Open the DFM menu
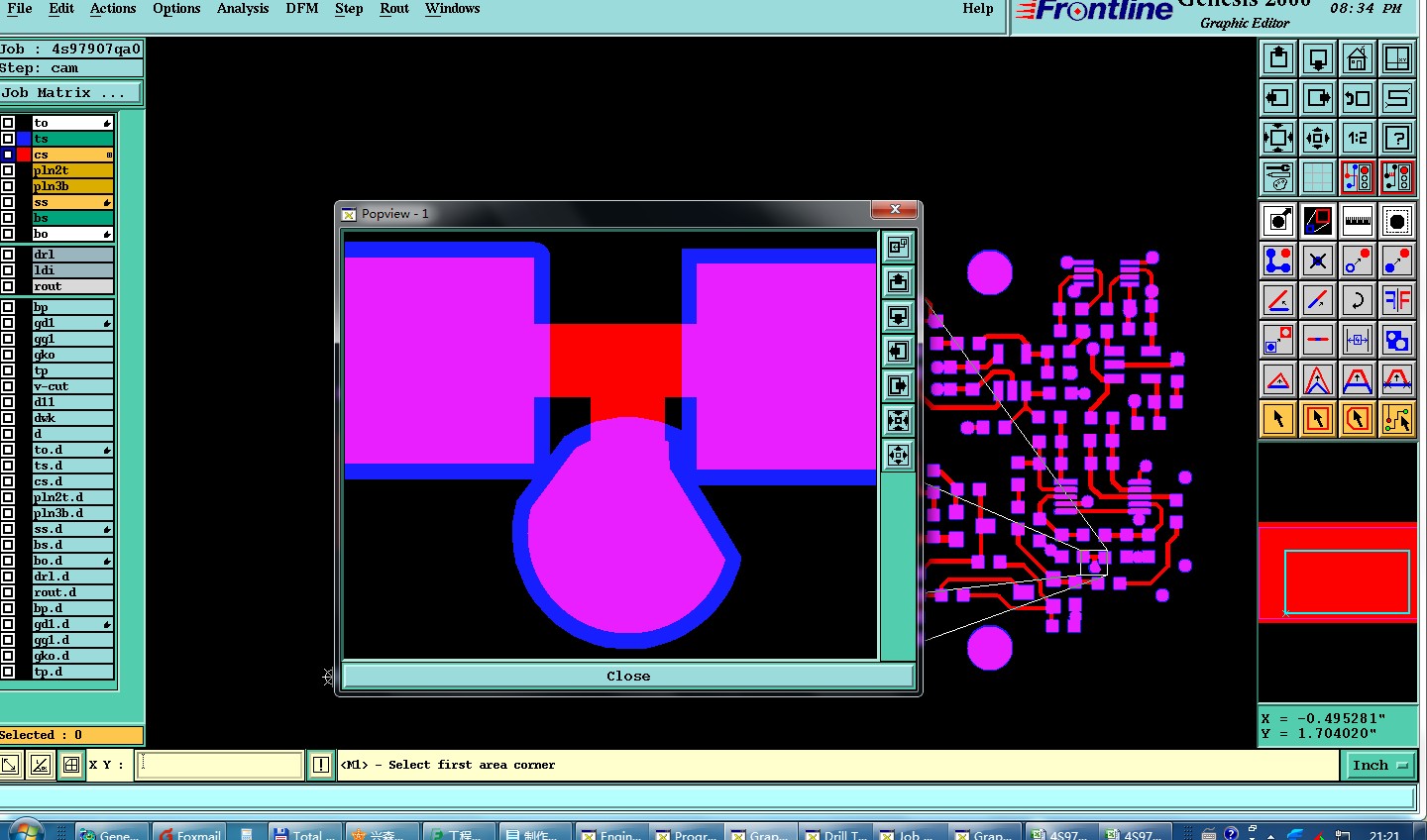This screenshot has width=1427, height=840. (x=302, y=9)
